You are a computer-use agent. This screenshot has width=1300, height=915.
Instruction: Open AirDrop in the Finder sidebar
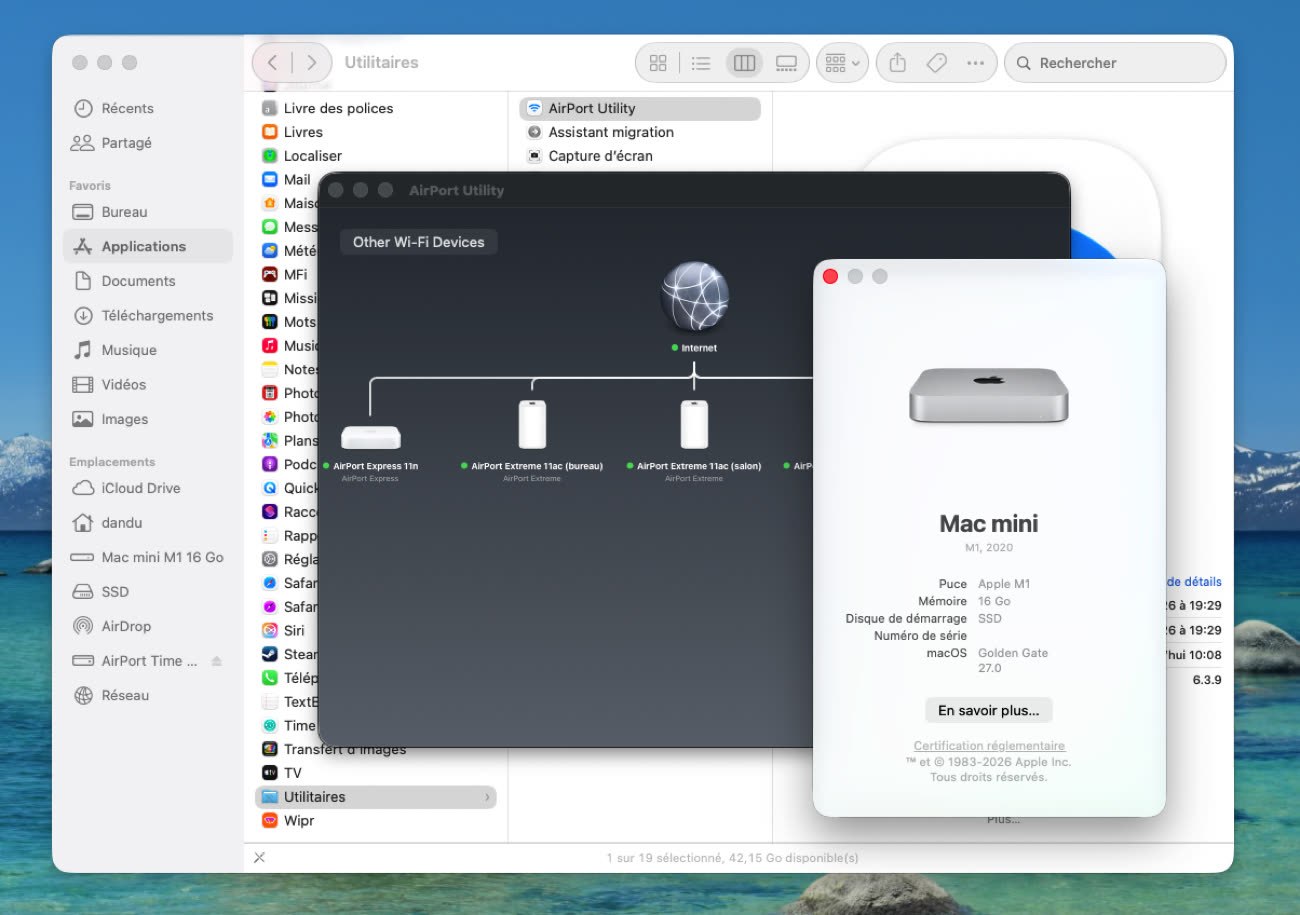(x=148, y=626)
